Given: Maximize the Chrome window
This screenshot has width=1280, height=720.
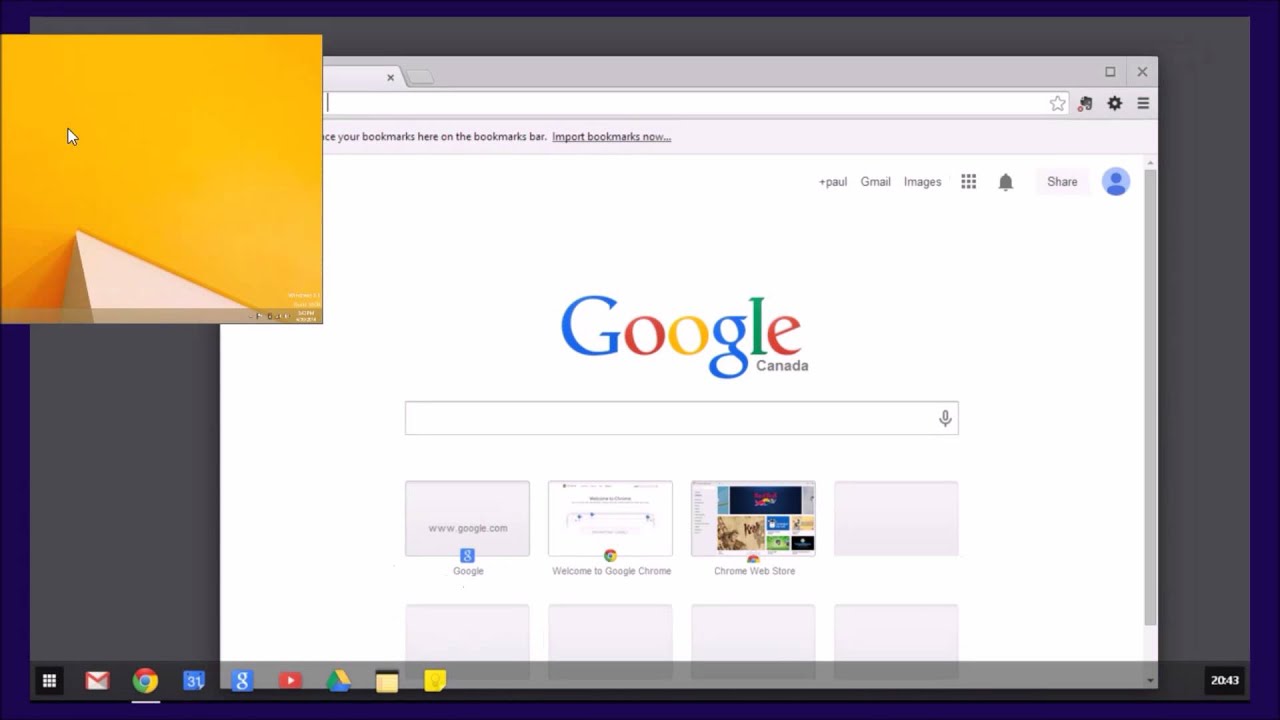Looking at the screenshot, I should point(1110,72).
